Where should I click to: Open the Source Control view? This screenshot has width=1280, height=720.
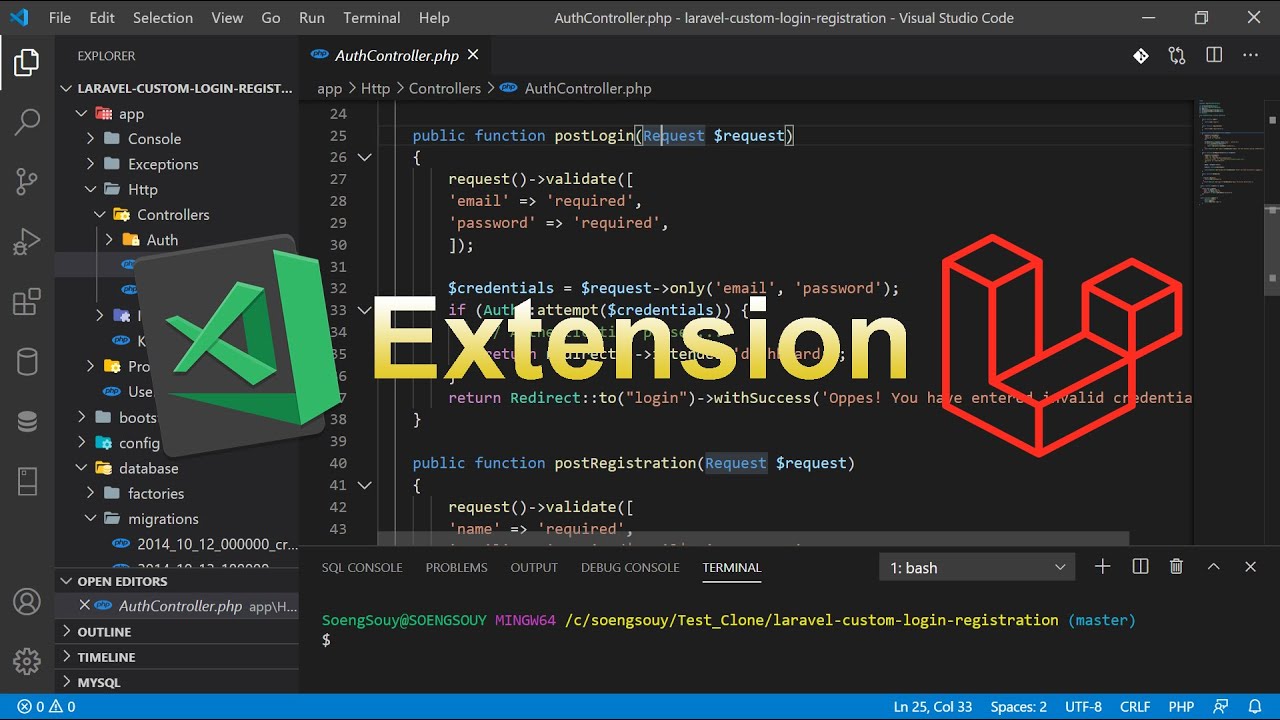(27, 181)
